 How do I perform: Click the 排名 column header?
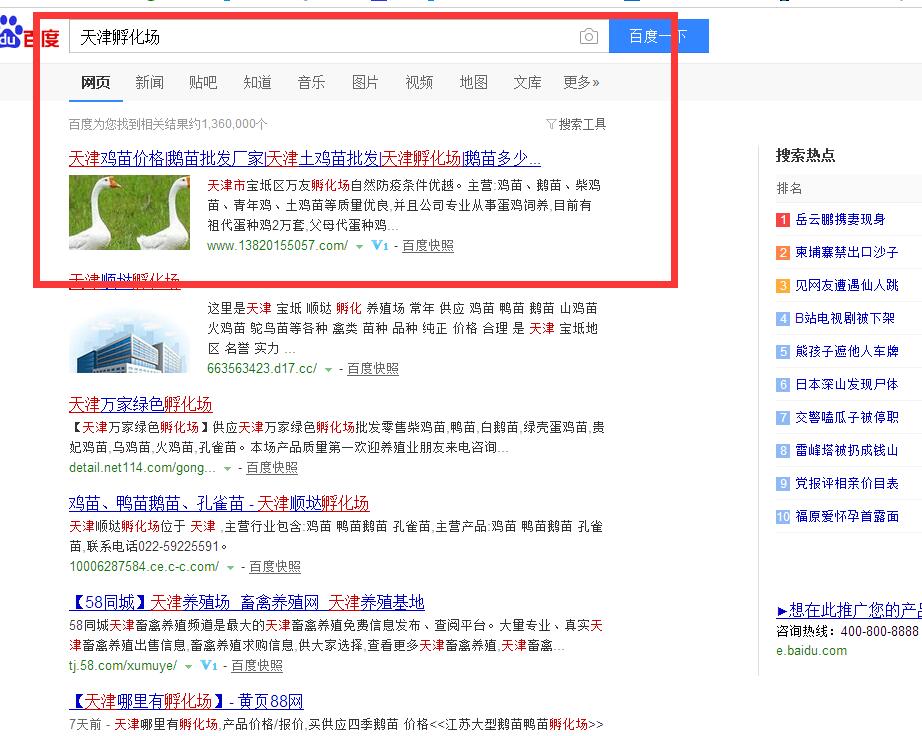coord(789,188)
